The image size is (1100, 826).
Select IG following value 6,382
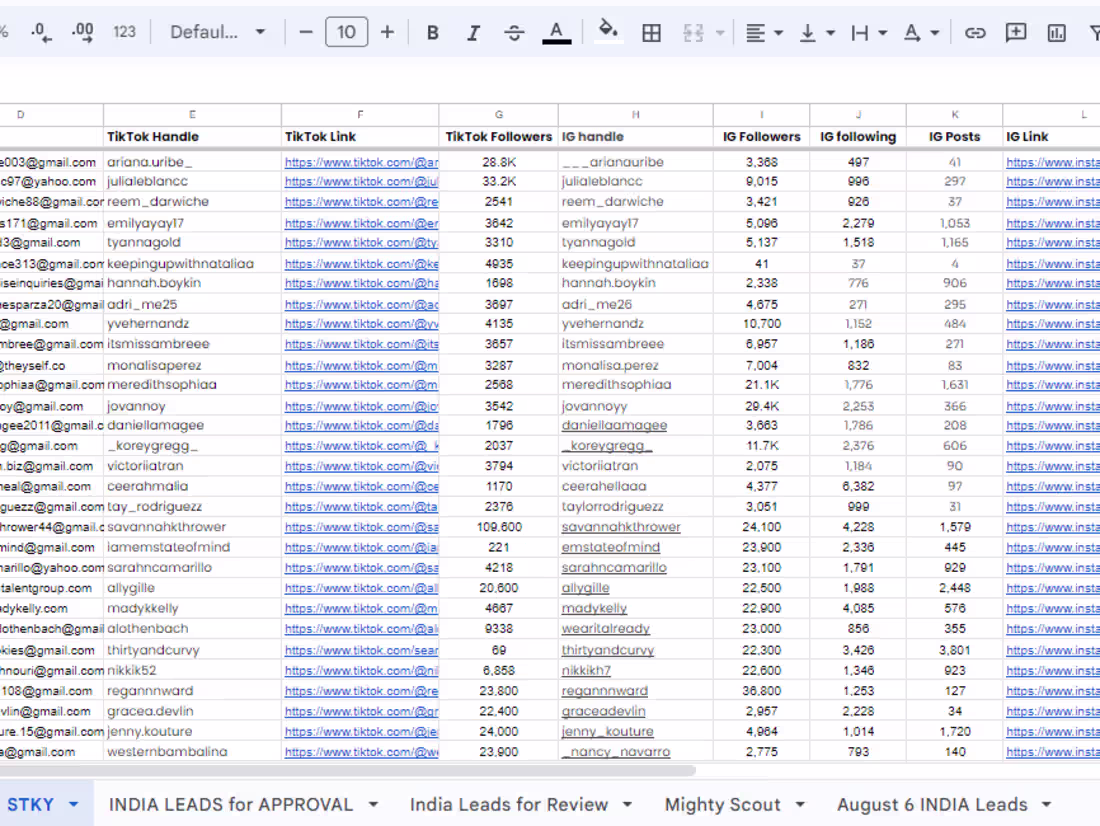858,486
